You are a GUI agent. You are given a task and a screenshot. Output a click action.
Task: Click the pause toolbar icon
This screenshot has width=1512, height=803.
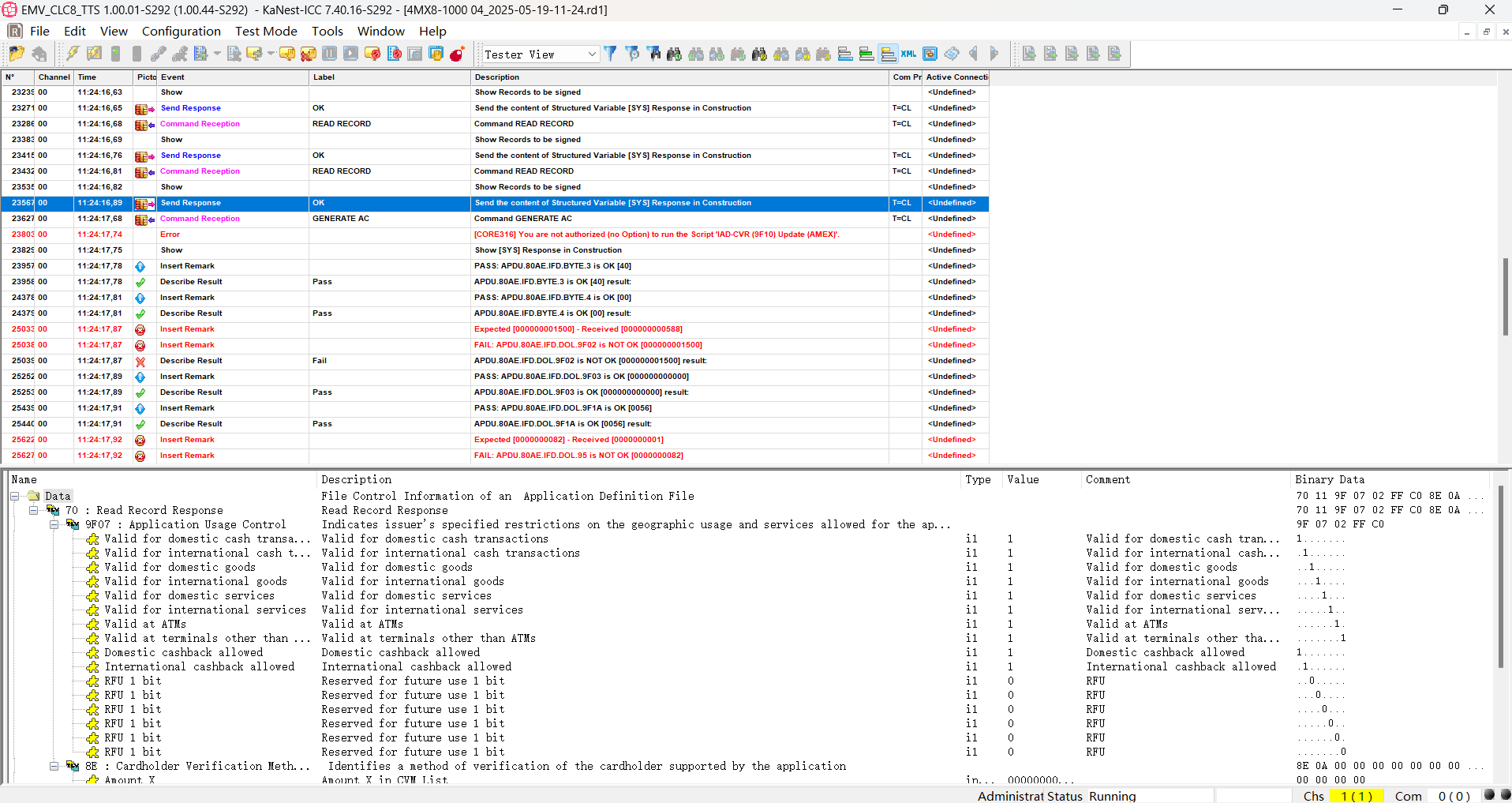tap(330, 54)
